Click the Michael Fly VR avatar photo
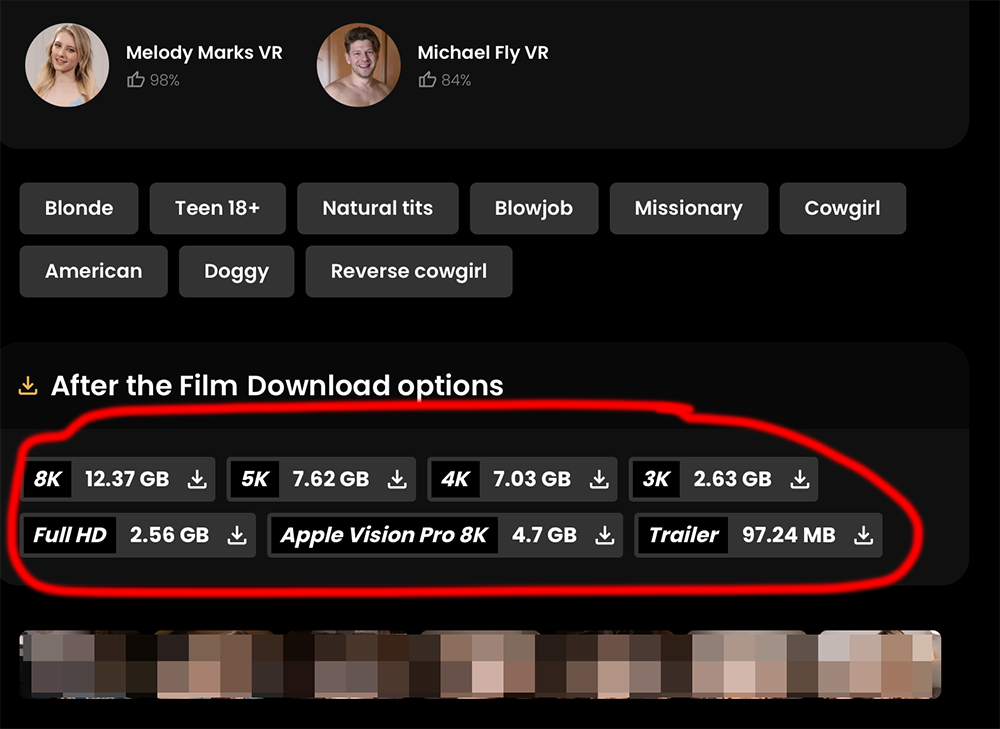Image resolution: width=1000 pixels, height=729 pixels. (358, 65)
